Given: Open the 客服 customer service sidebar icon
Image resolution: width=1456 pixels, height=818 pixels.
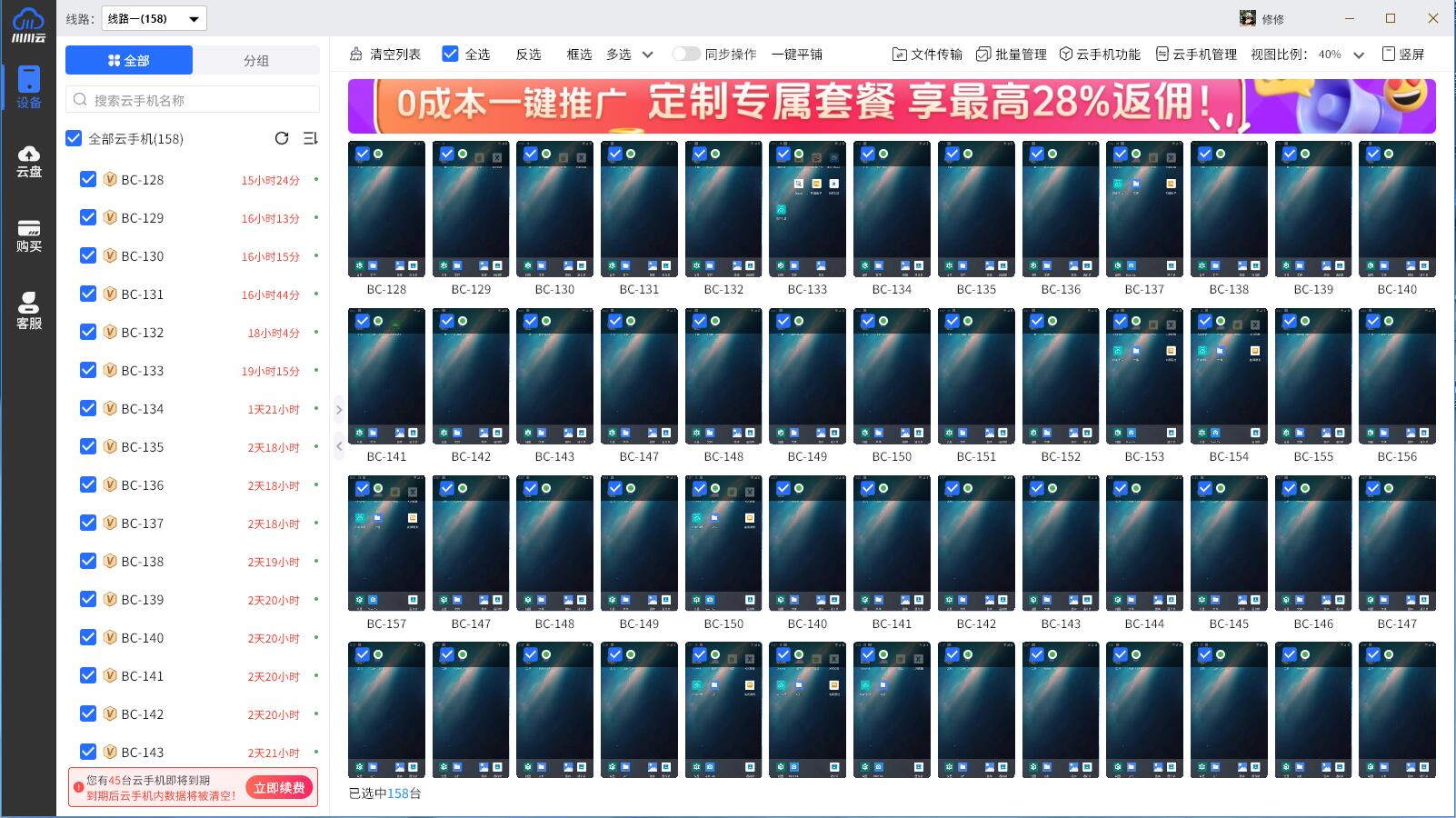Looking at the screenshot, I should [28, 309].
